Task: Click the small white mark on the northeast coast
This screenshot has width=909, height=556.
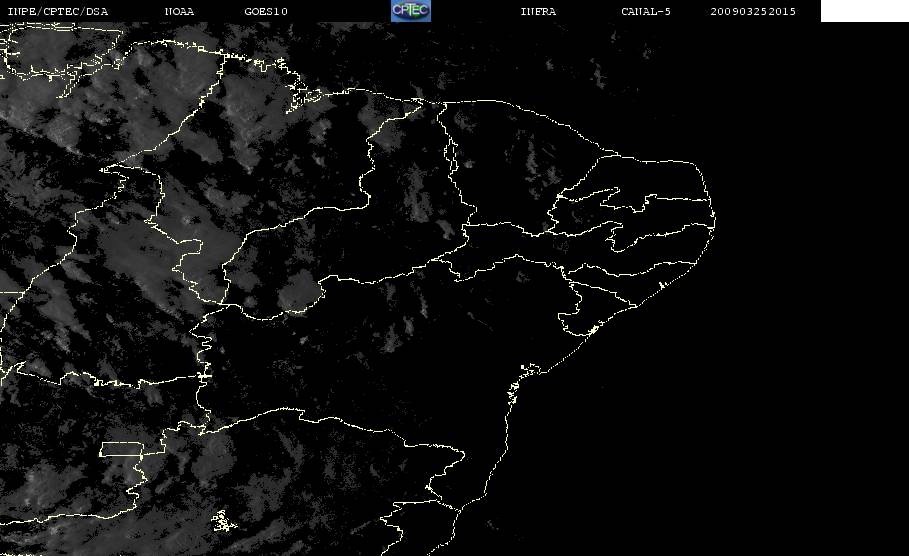Action: pos(662,285)
